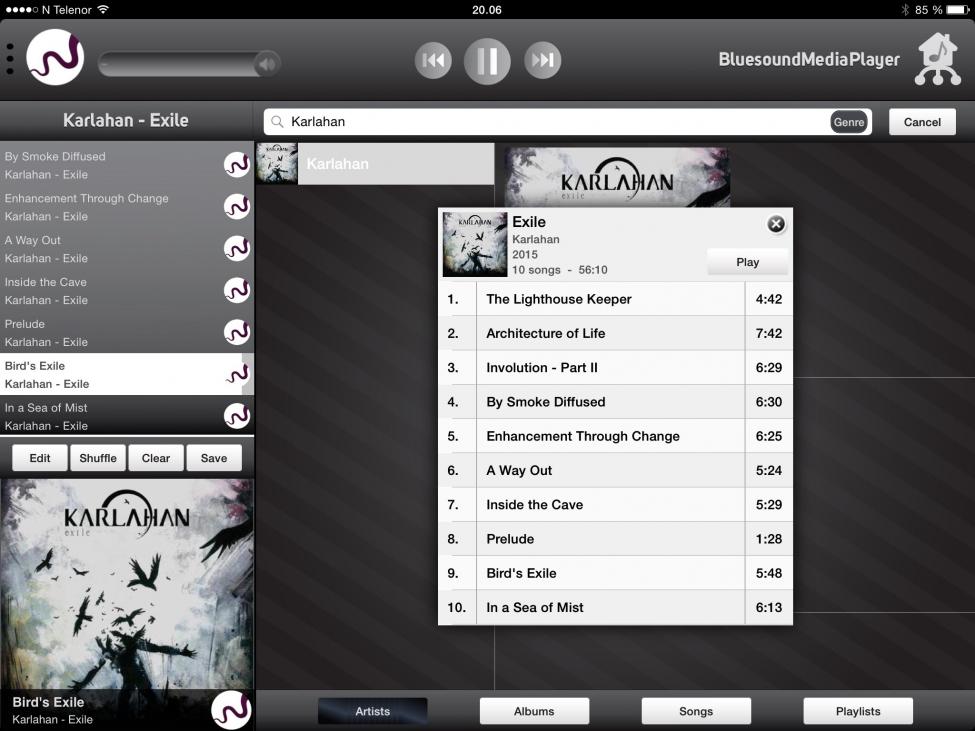Open the Karlahan artist thumbnail
975x731 pixels.
(277, 163)
